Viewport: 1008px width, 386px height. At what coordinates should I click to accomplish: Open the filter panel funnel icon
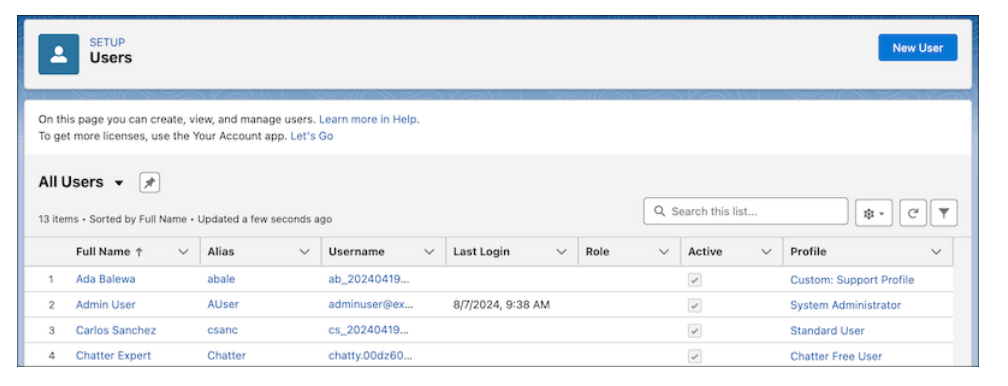click(944, 213)
